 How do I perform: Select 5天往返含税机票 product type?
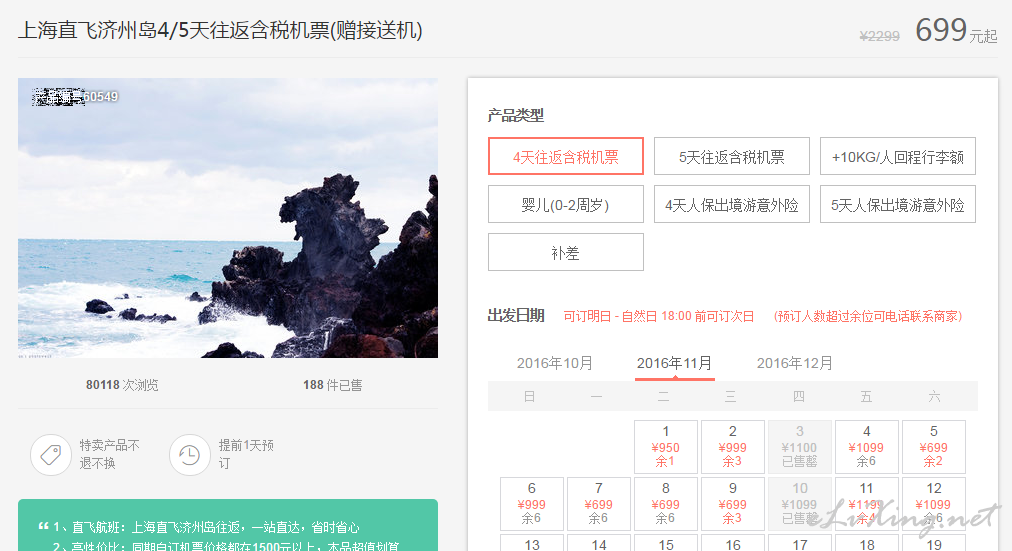(x=731, y=156)
